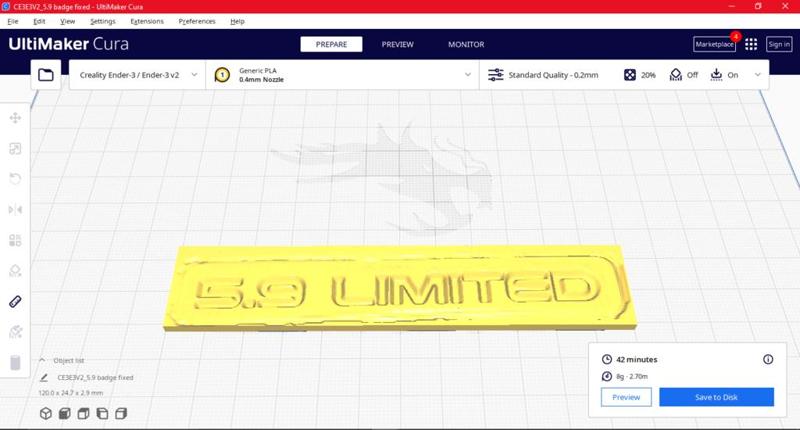Expand the print settings panel chevron
The height and width of the screenshot is (430, 800).
(758, 74)
